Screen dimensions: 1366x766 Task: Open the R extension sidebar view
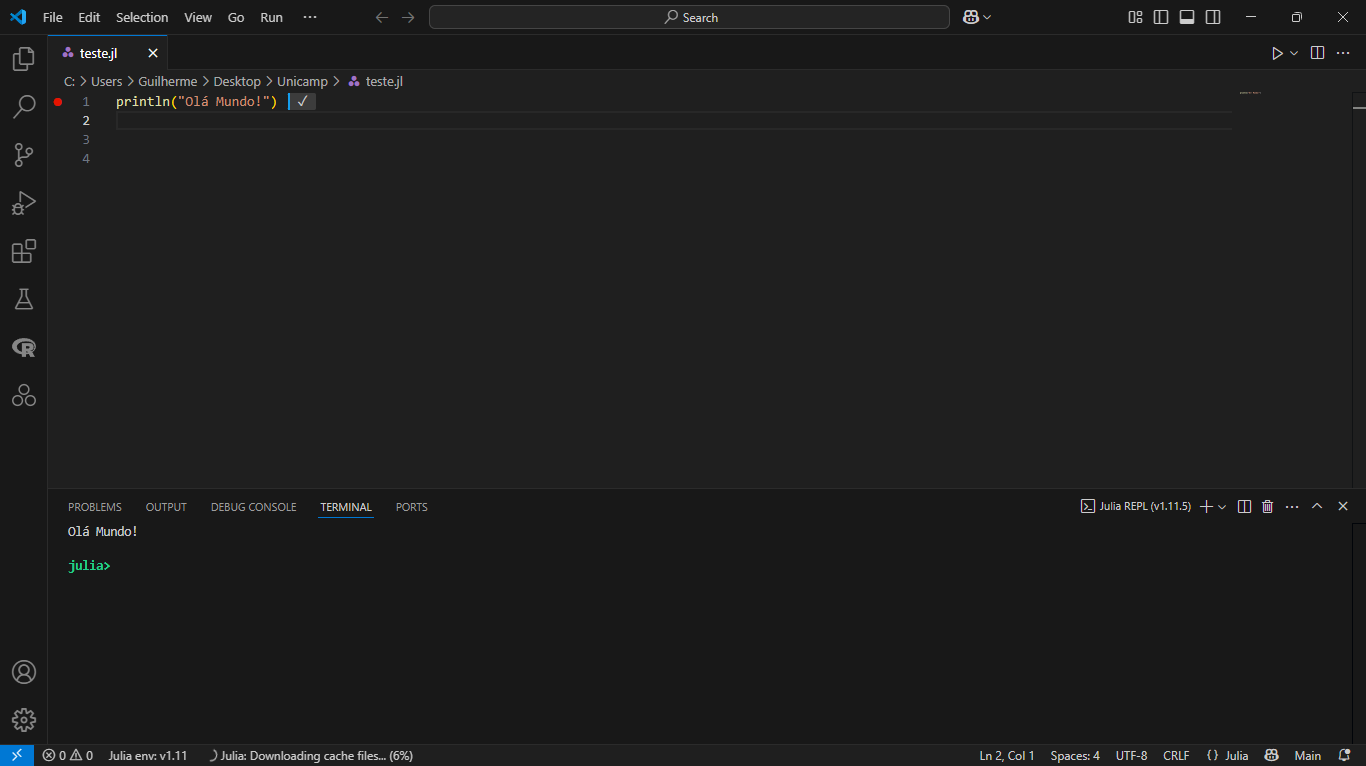23,347
